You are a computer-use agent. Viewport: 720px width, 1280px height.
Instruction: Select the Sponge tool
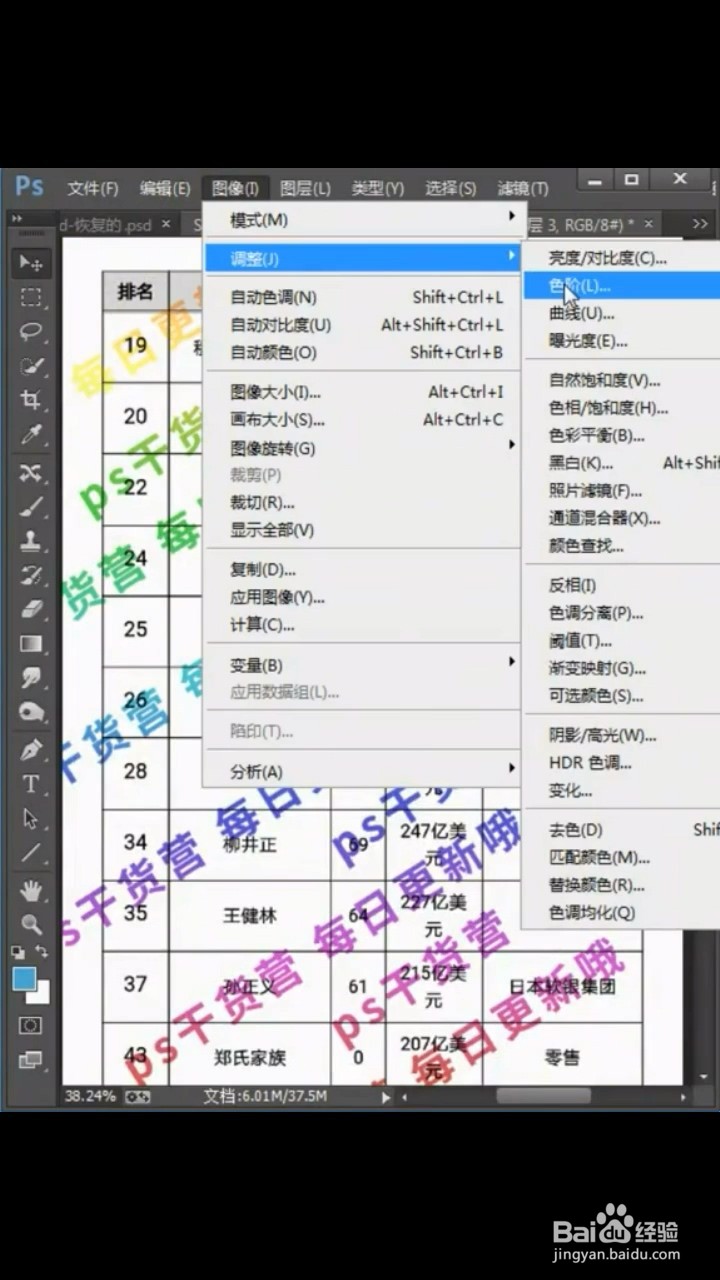point(31,713)
